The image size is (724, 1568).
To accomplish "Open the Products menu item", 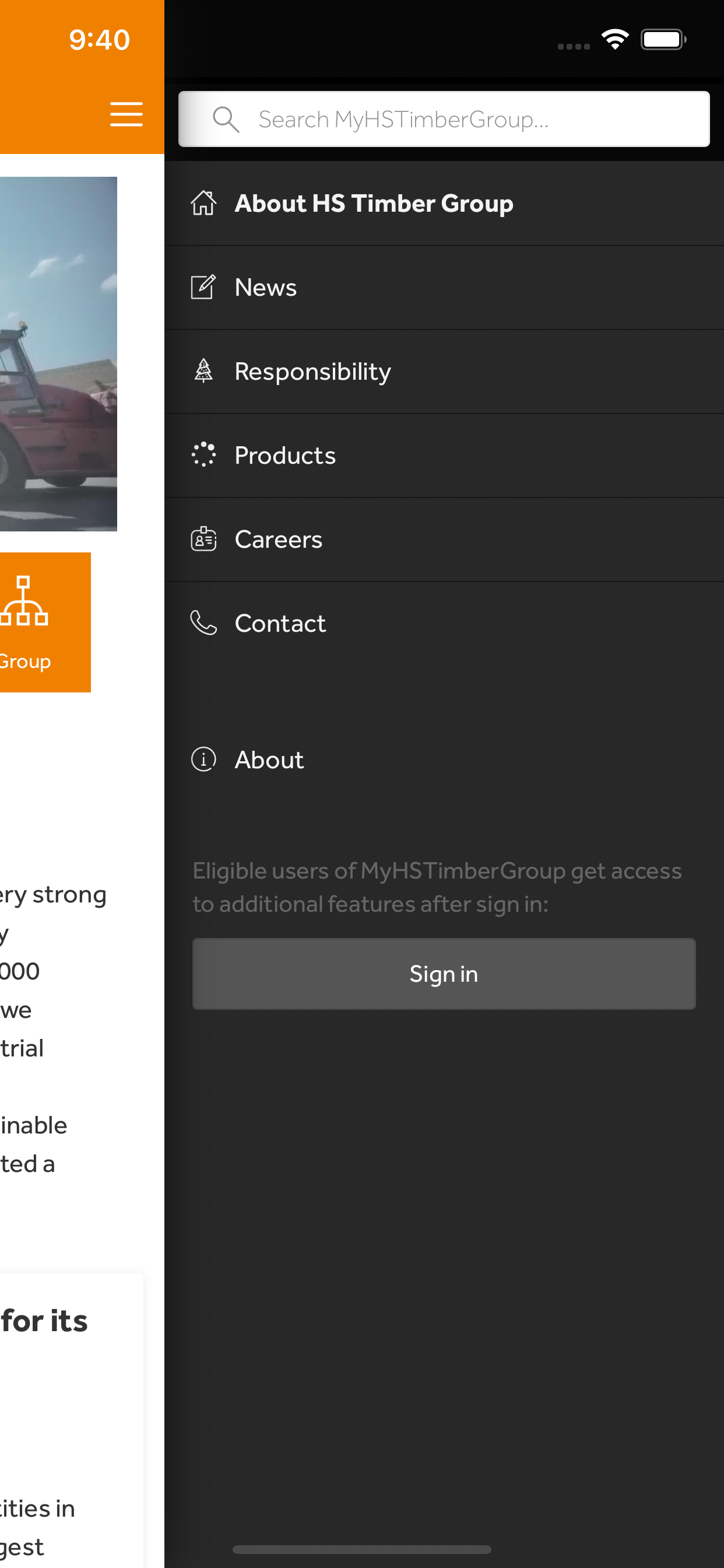I will [x=444, y=456].
